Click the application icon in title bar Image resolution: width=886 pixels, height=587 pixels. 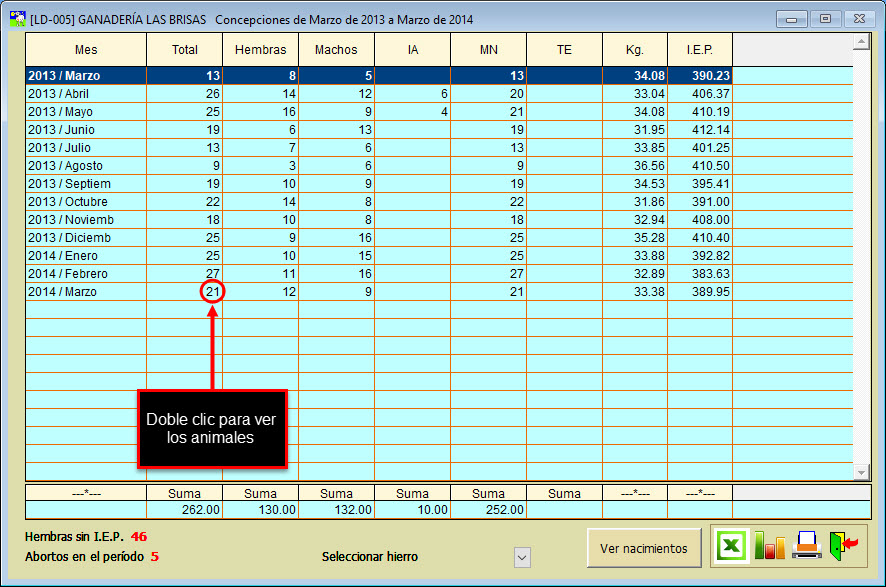pyautogui.click(x=17, y=19)
